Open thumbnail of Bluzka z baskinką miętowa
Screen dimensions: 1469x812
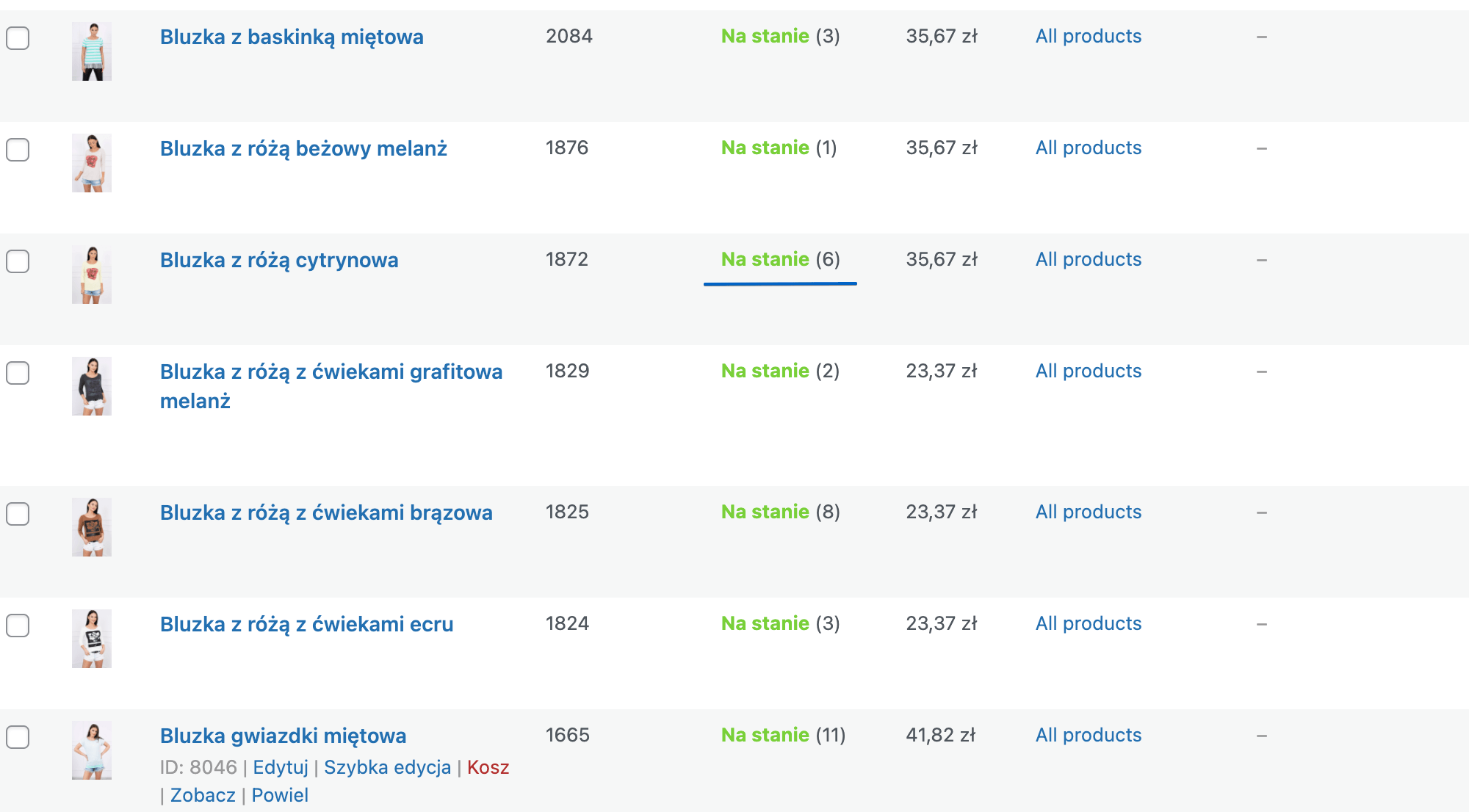(x=92, y=51)
